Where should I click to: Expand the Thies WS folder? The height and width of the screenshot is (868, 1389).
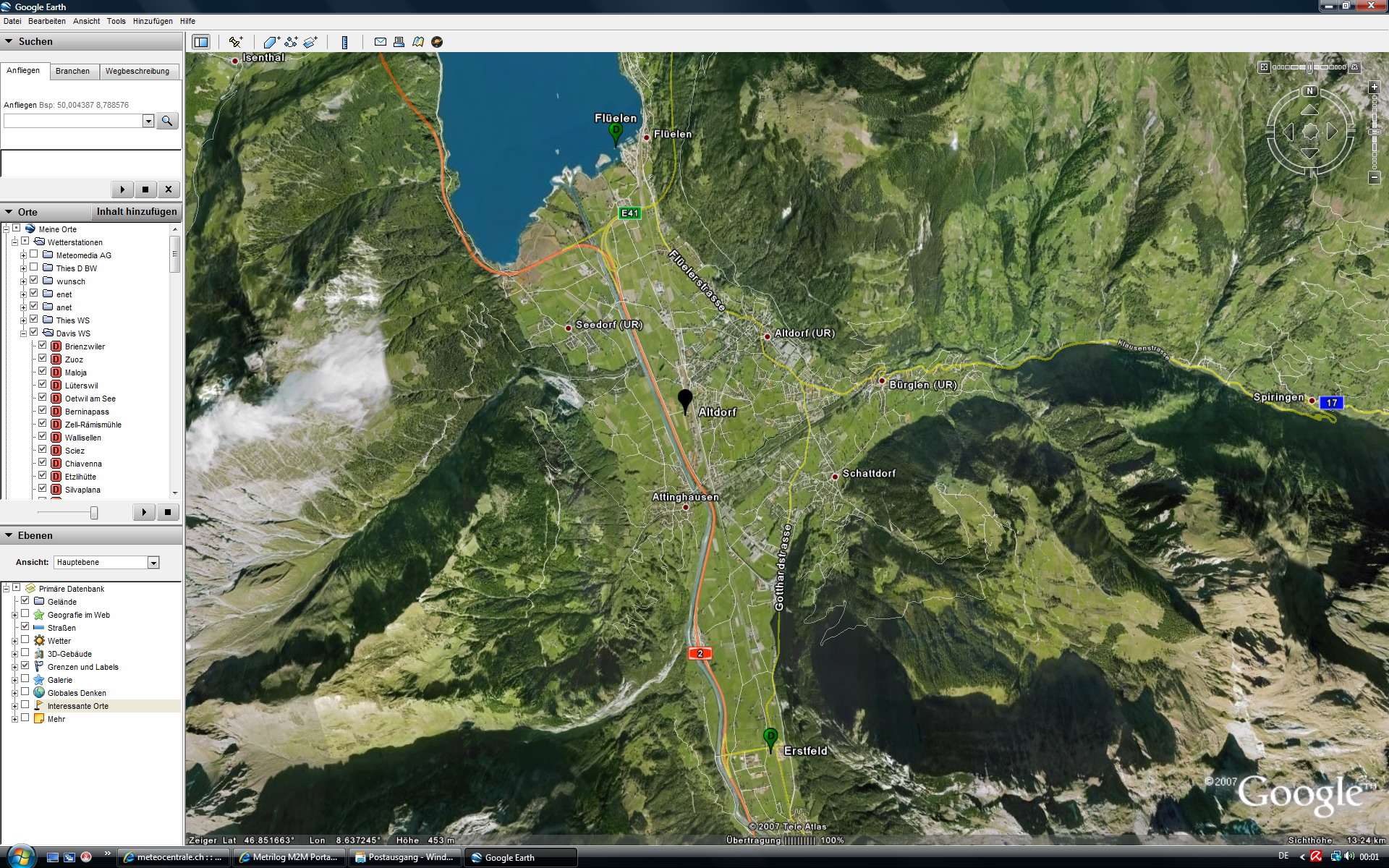click(23, 320)
